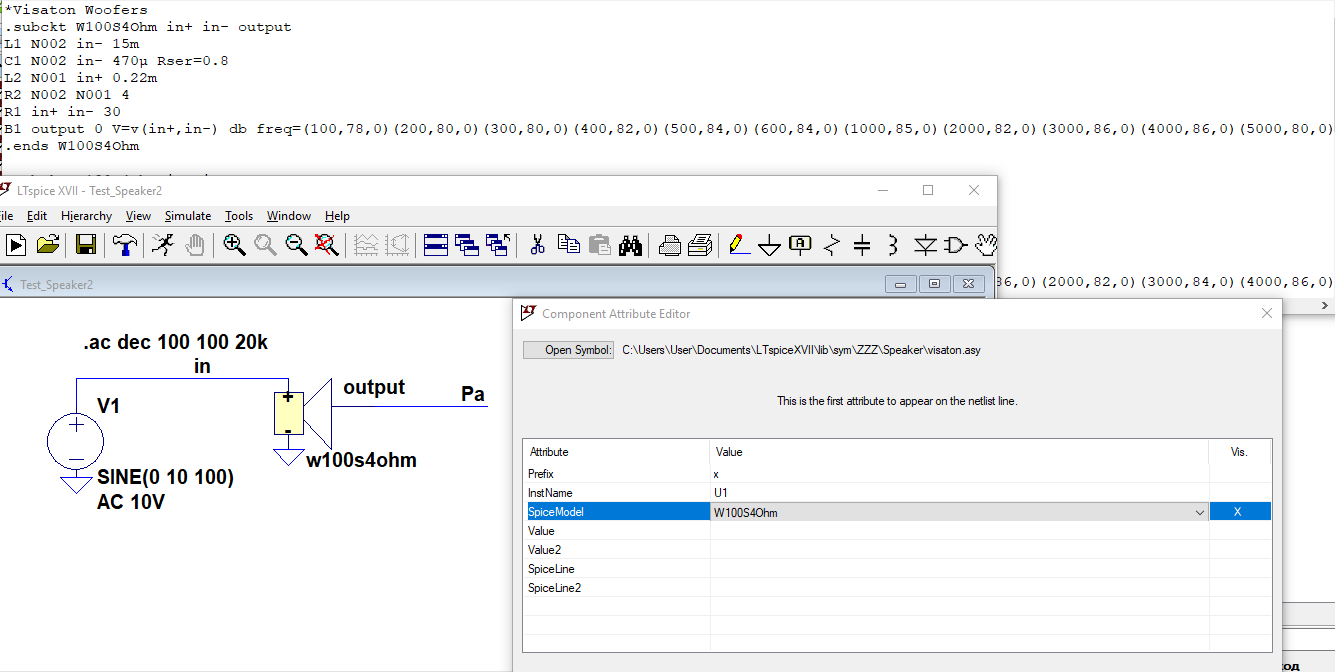
Task: Open Find with binoculars icon
Action: coord(630,244)
